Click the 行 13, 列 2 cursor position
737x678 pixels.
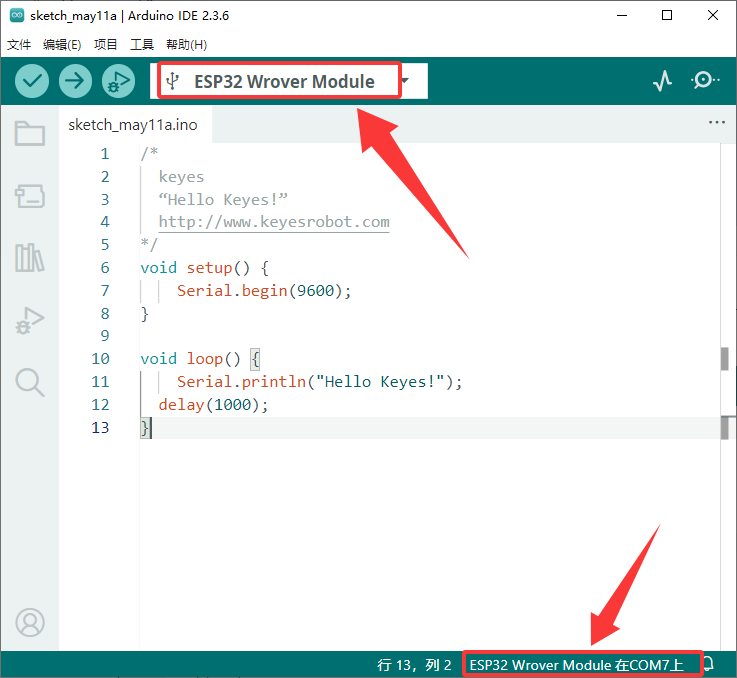click(414, 665)
